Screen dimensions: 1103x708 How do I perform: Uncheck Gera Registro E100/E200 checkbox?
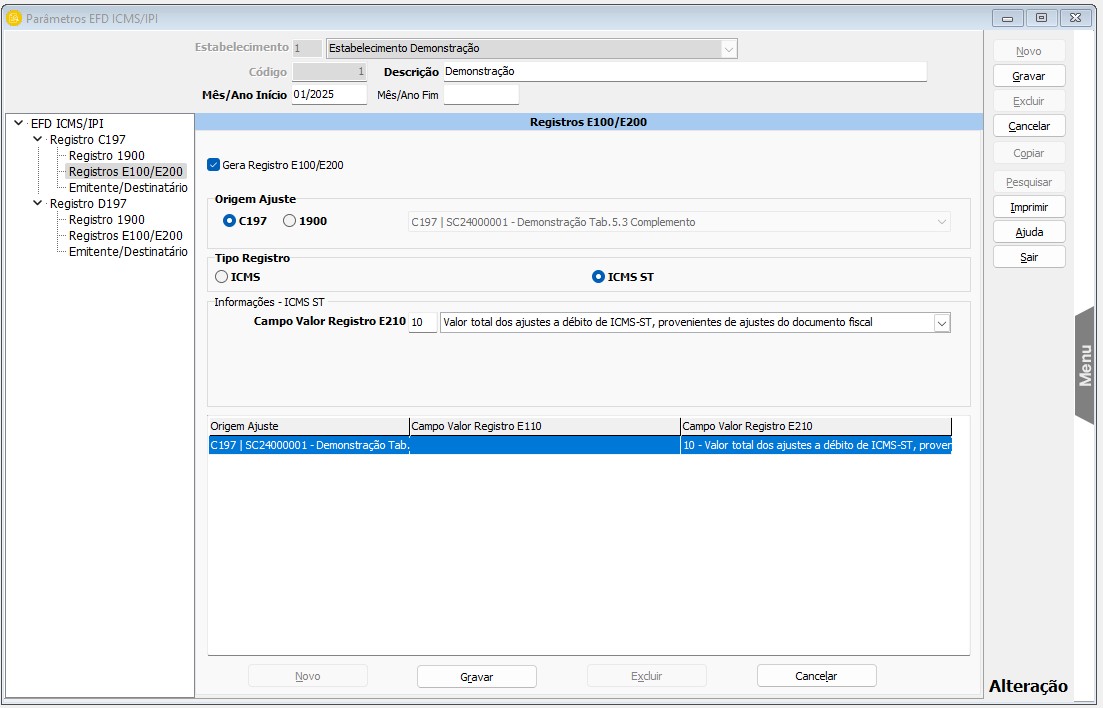[x=213, y=165]
